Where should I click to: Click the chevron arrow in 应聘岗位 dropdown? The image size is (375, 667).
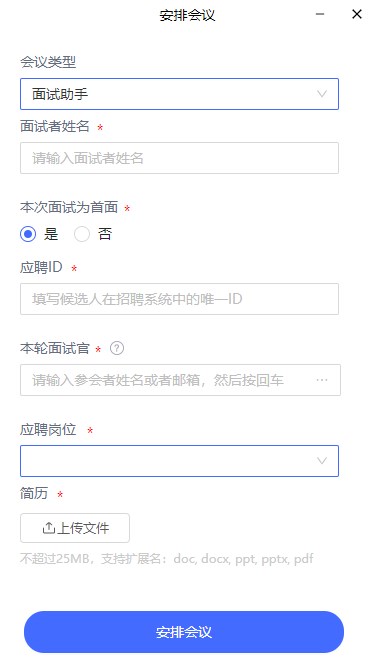click(322, 461)
